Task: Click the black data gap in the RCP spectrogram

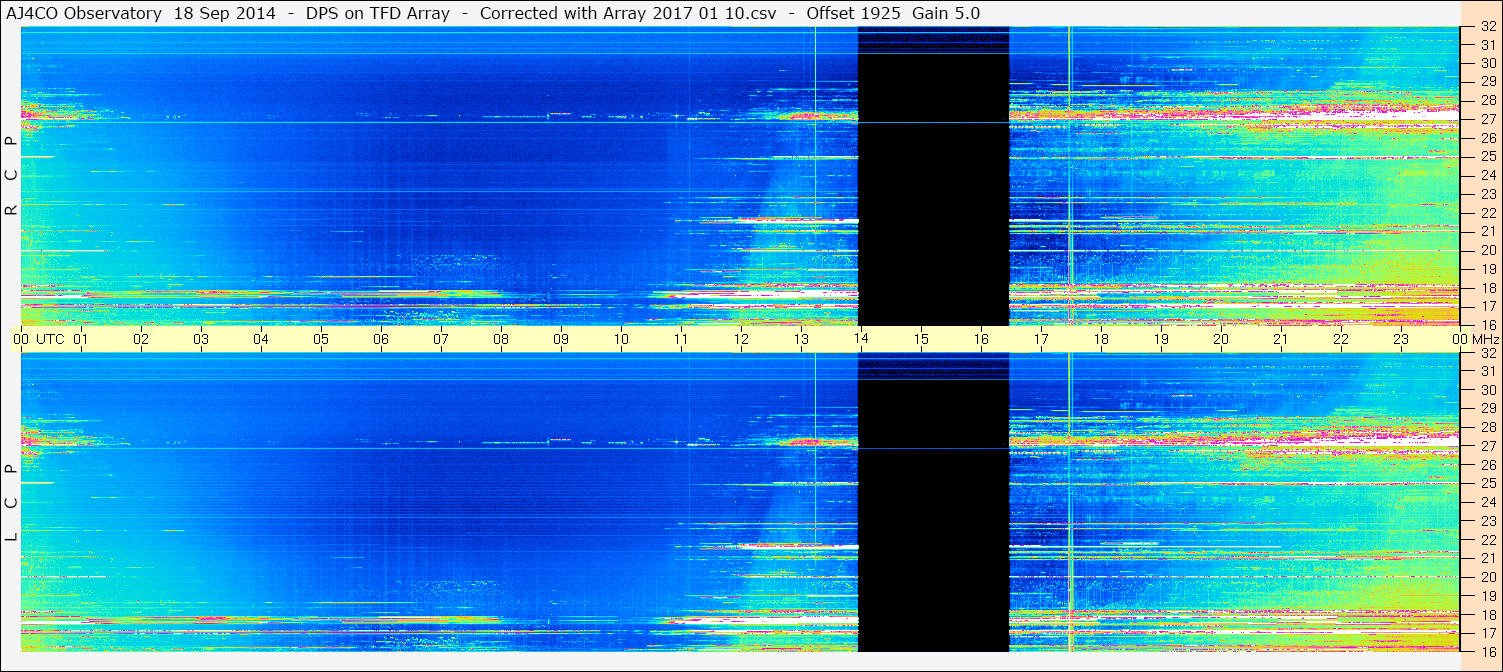Action: 933,190
